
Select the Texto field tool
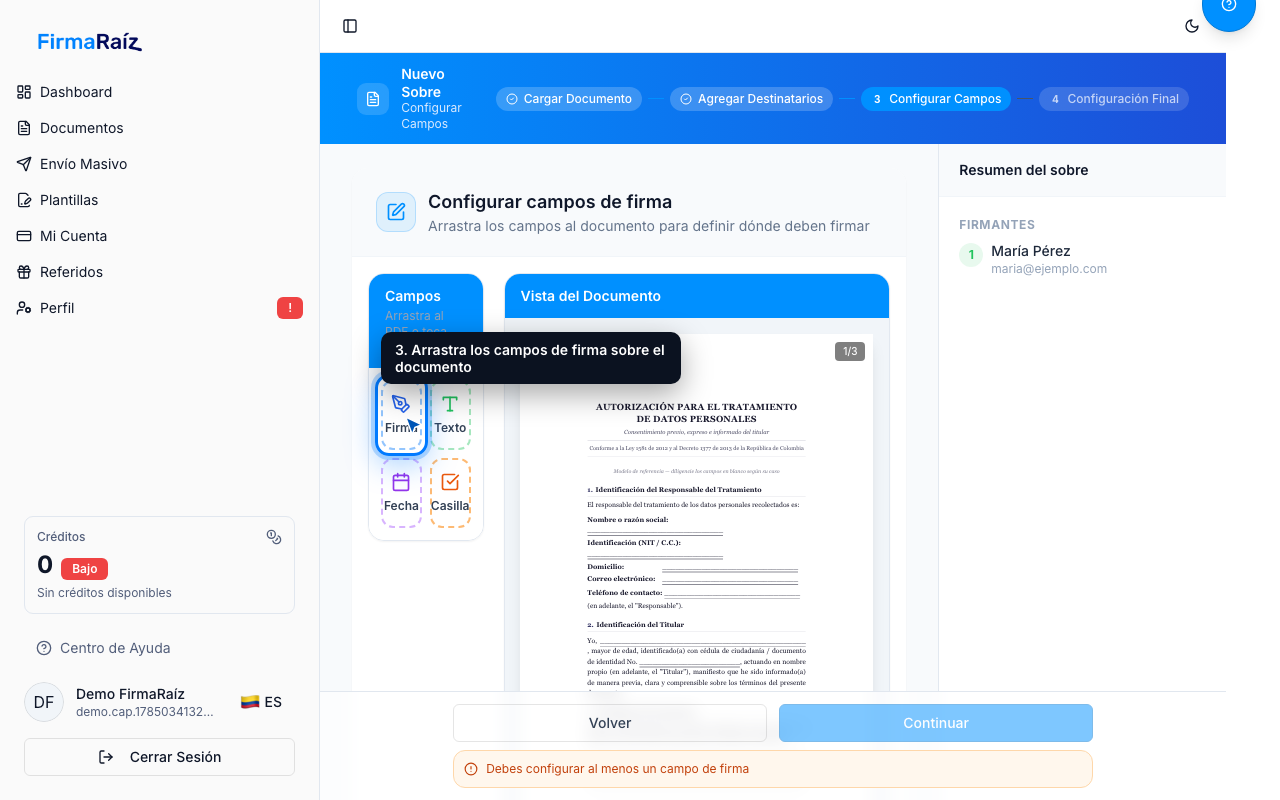pyautogui.click(x=450, y=414)
